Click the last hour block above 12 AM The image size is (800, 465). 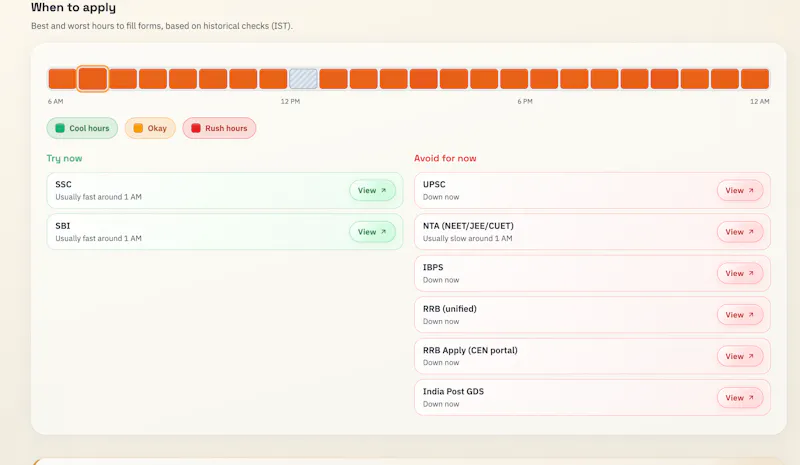pyautogui.click(x=755, y=79)
